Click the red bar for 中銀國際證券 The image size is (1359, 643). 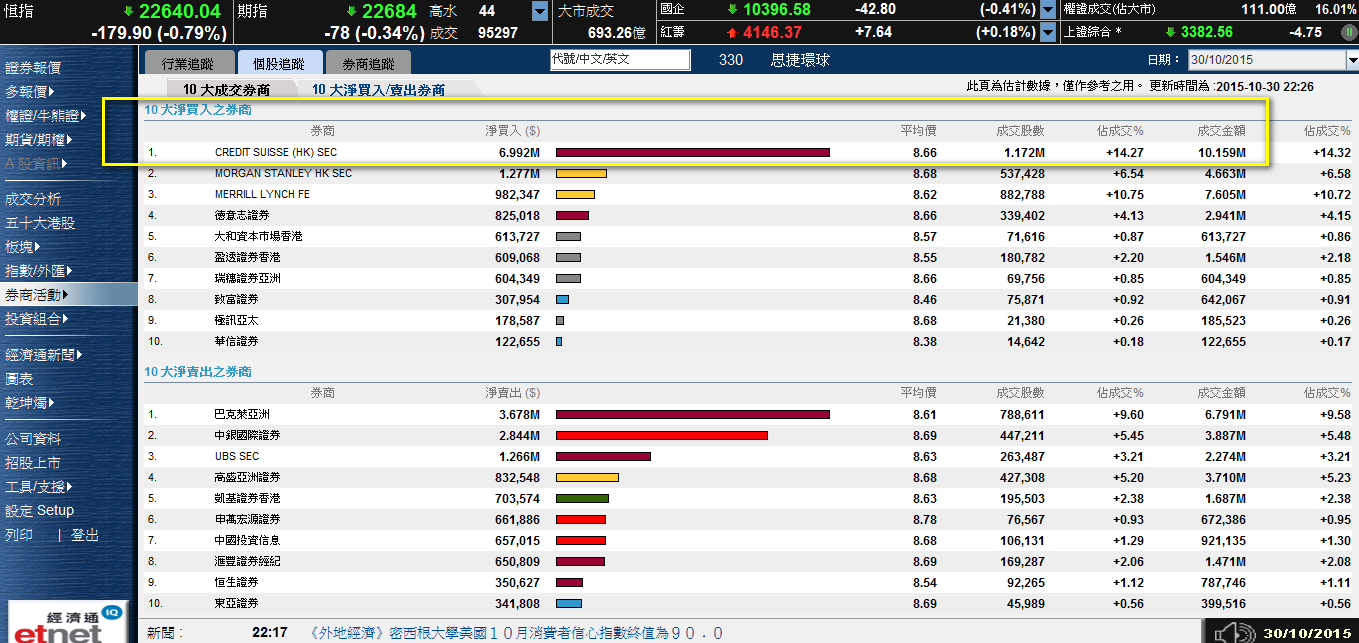[662, 435]
